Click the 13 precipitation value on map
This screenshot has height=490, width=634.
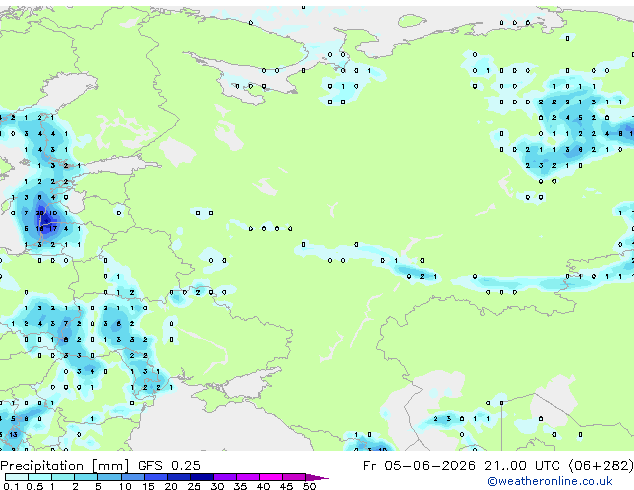pyautogui.click(x=13, y=435)
